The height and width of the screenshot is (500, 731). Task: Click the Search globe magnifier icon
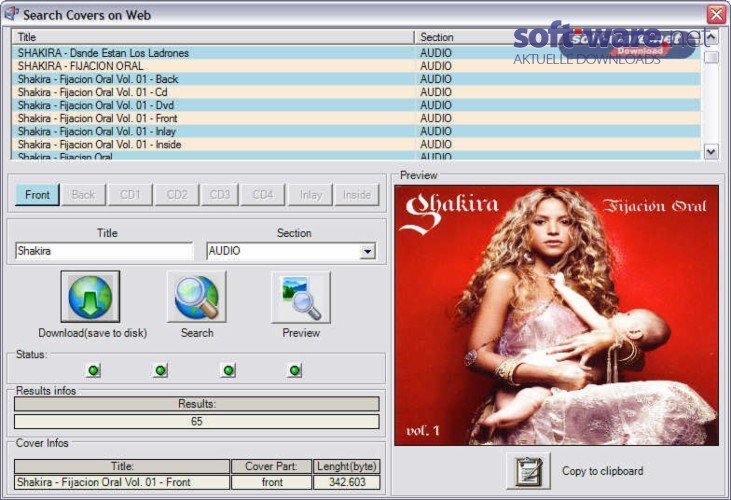pos(196,296)
